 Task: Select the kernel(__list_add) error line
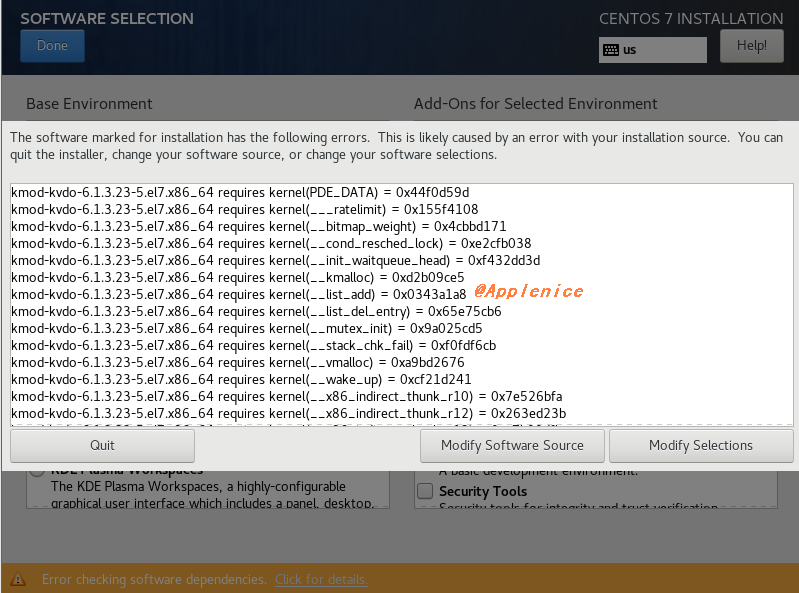238,294
